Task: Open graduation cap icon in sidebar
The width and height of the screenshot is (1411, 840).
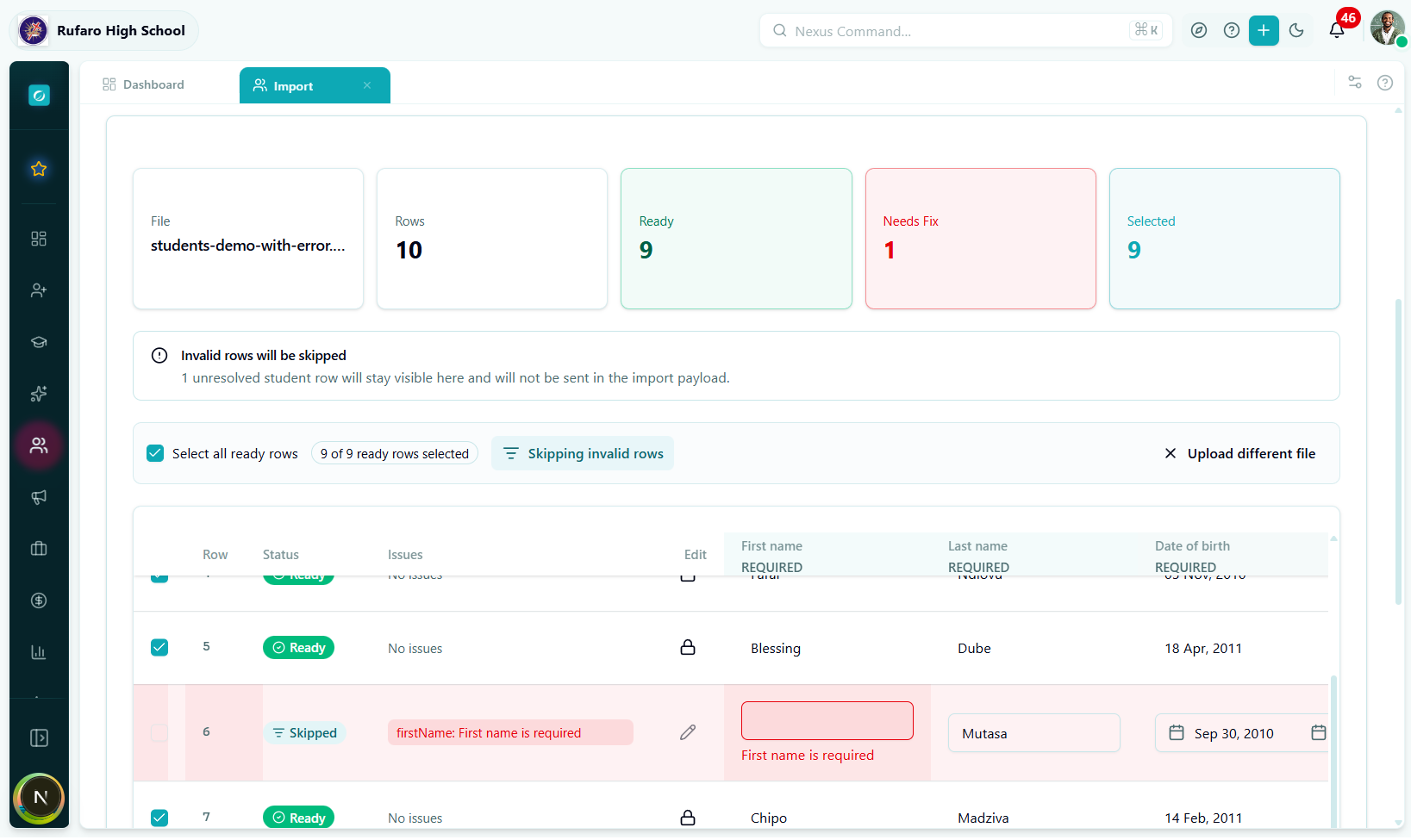Action: click(39, 342)
